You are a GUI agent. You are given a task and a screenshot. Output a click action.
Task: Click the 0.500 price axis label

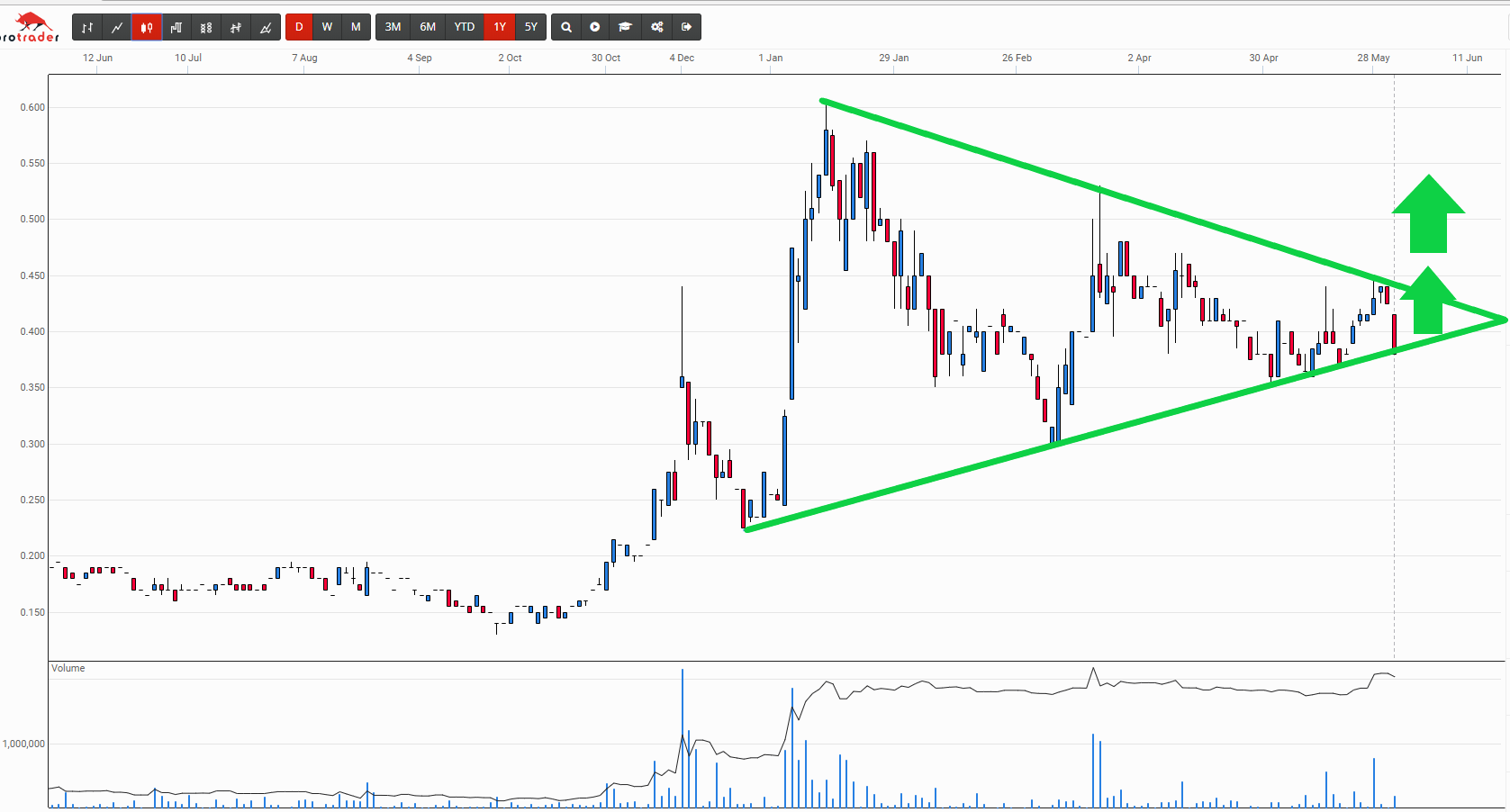pos(32,219)
